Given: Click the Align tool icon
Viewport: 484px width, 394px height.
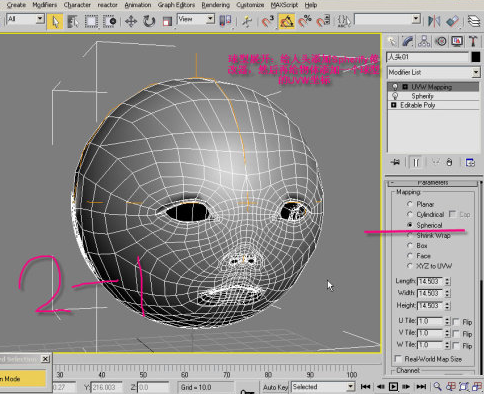Looking at the screenshot, I should click(x=452, y=22).
